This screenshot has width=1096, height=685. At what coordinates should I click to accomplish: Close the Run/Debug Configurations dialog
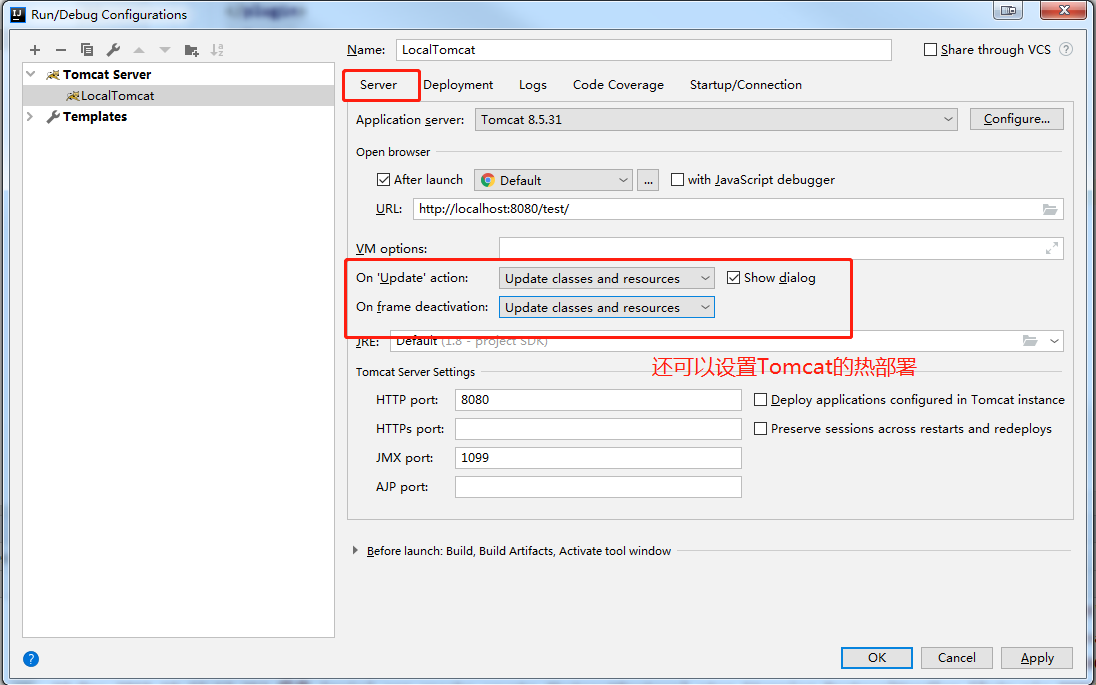(x=1064, y=10)
